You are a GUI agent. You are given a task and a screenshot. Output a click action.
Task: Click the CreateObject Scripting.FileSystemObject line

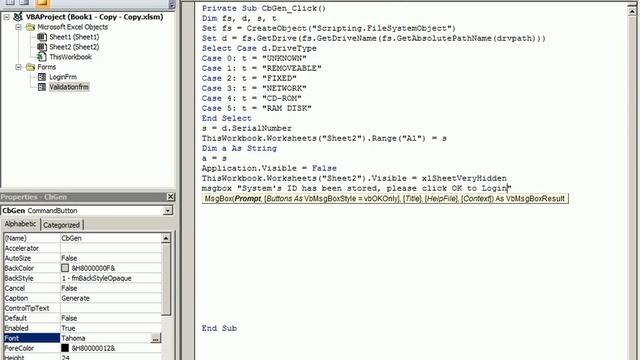[x=329, y=28]
